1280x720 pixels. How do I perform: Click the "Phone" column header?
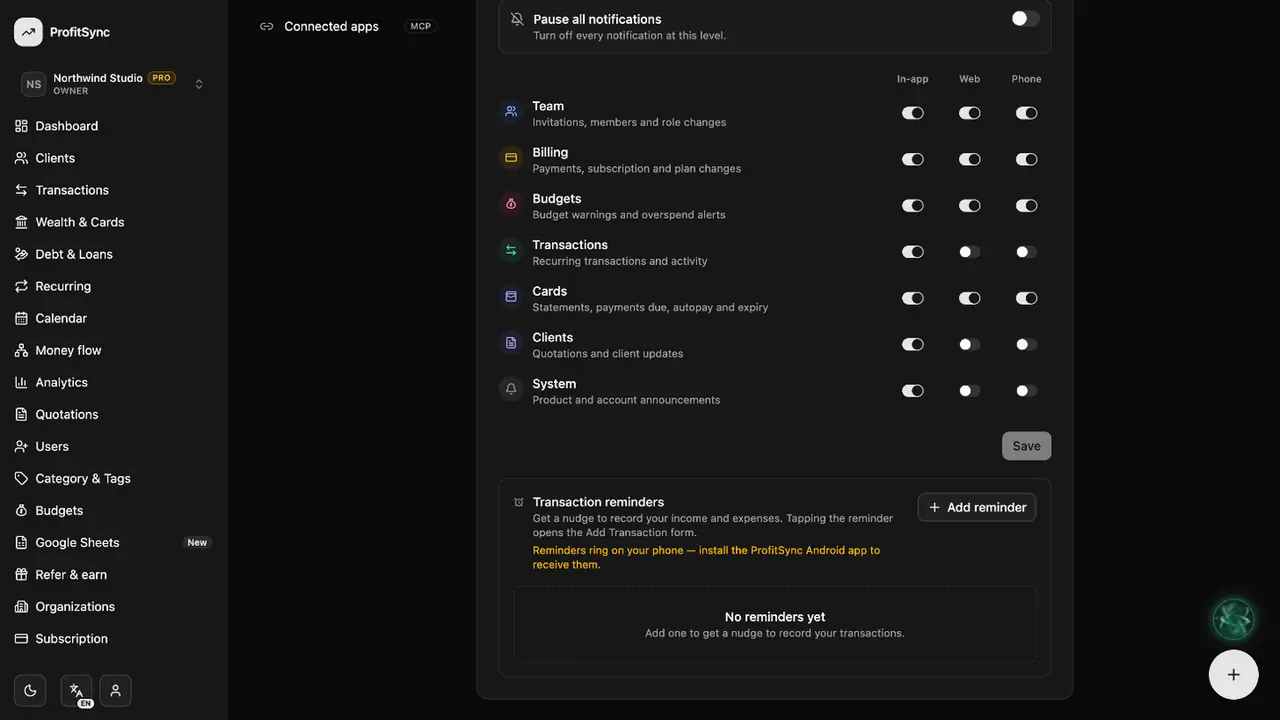(x=1026, y=79)
